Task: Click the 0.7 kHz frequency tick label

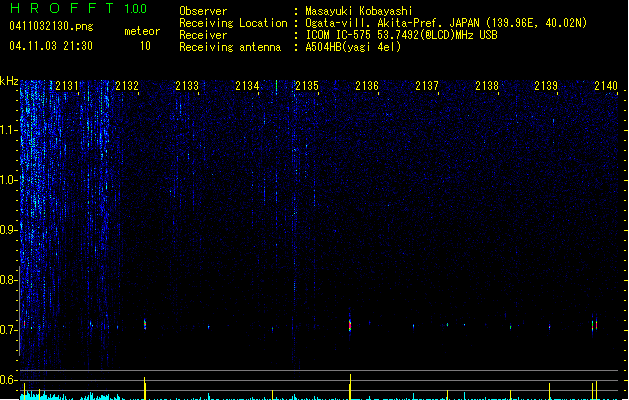Action: [8, 330]
